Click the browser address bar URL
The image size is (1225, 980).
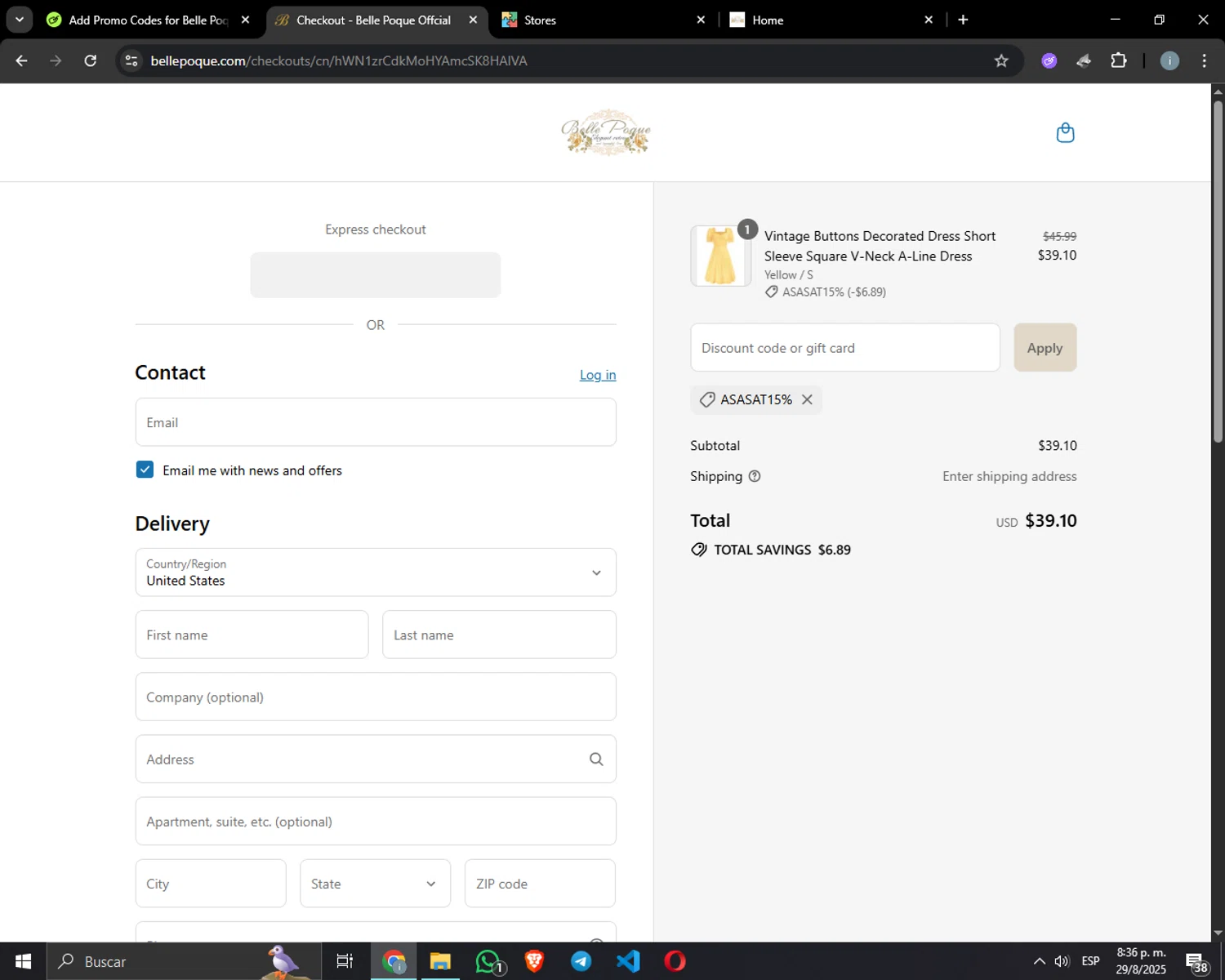click(x=339, y=60)
